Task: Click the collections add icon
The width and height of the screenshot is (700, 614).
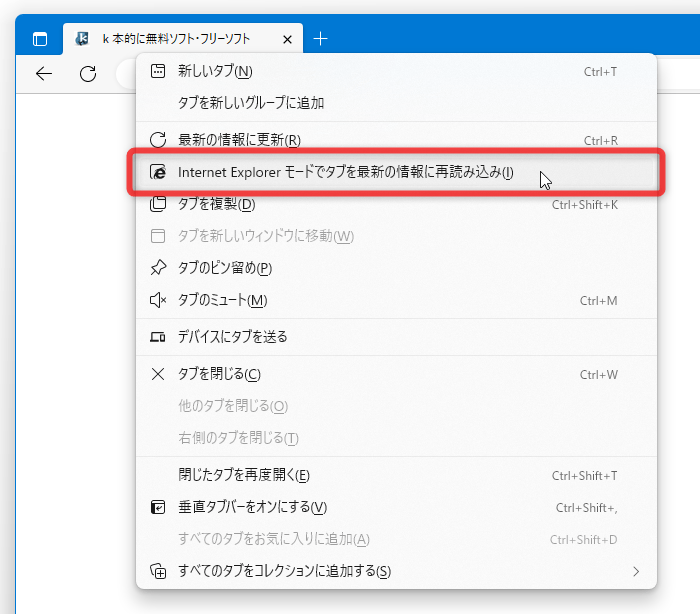Action: tap(158, 571)
